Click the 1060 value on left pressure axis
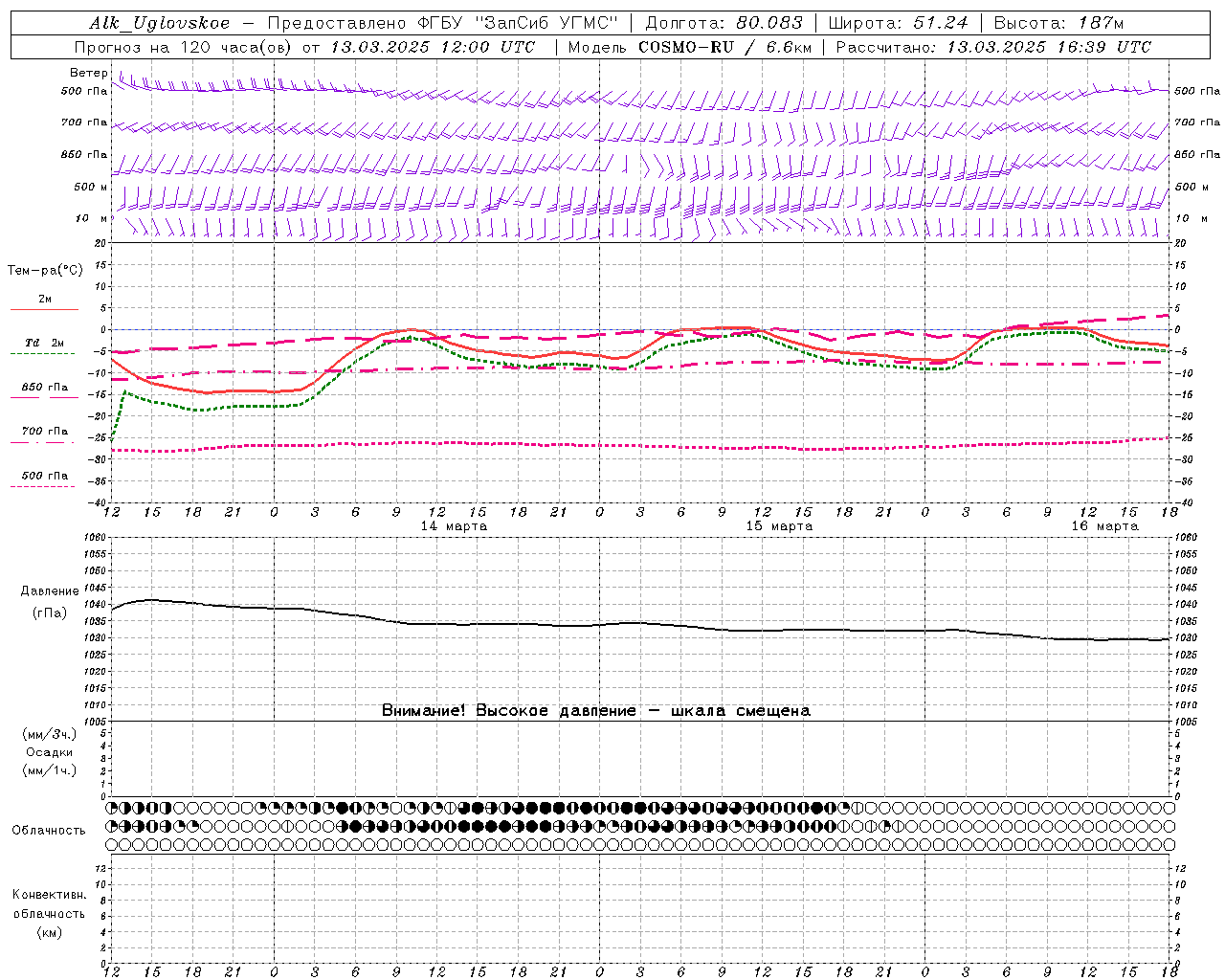1225x980 pixels. pyautogui.click(x=97, y=537)
